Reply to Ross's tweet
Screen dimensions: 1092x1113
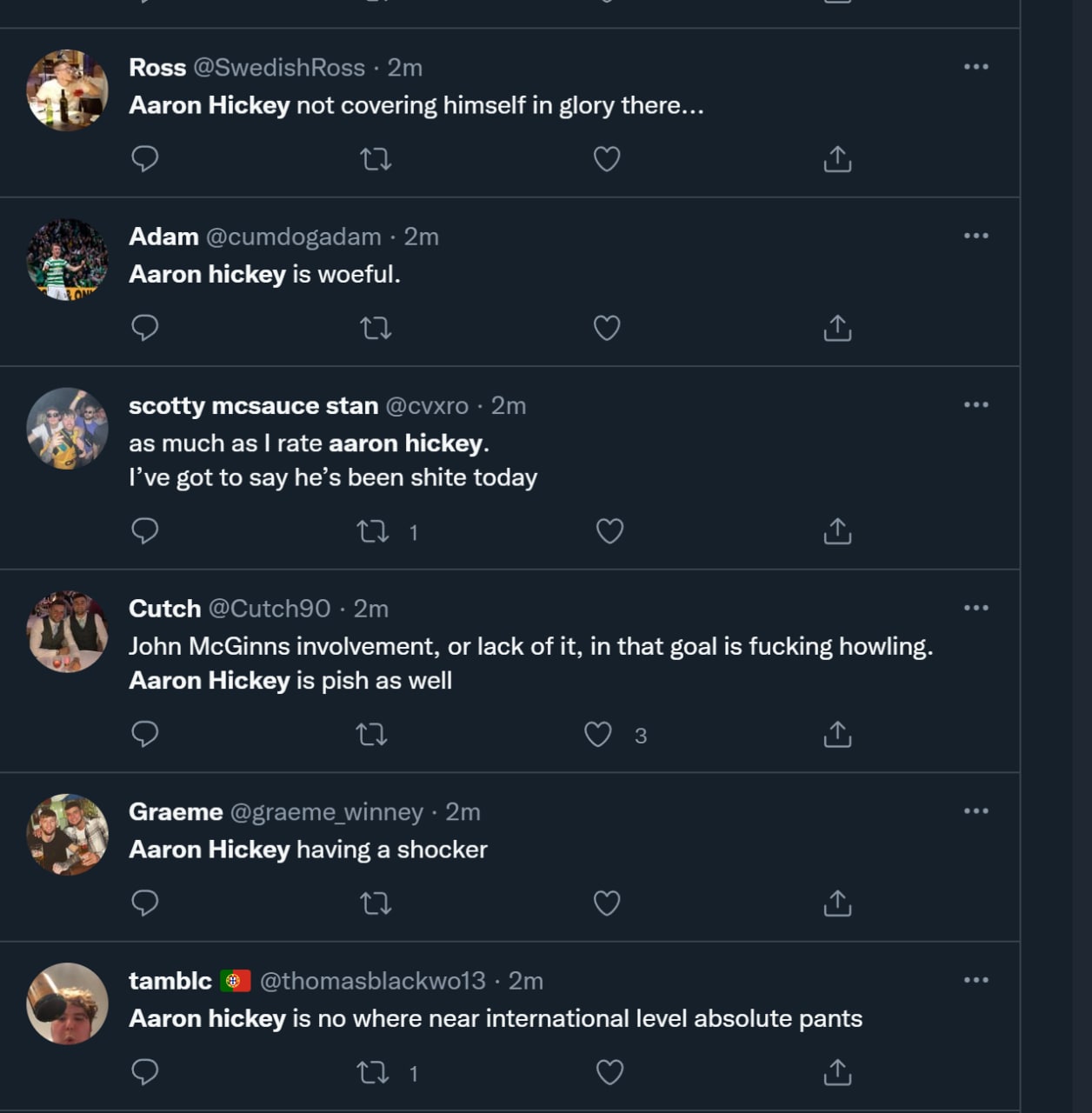[x=144, y=159]
